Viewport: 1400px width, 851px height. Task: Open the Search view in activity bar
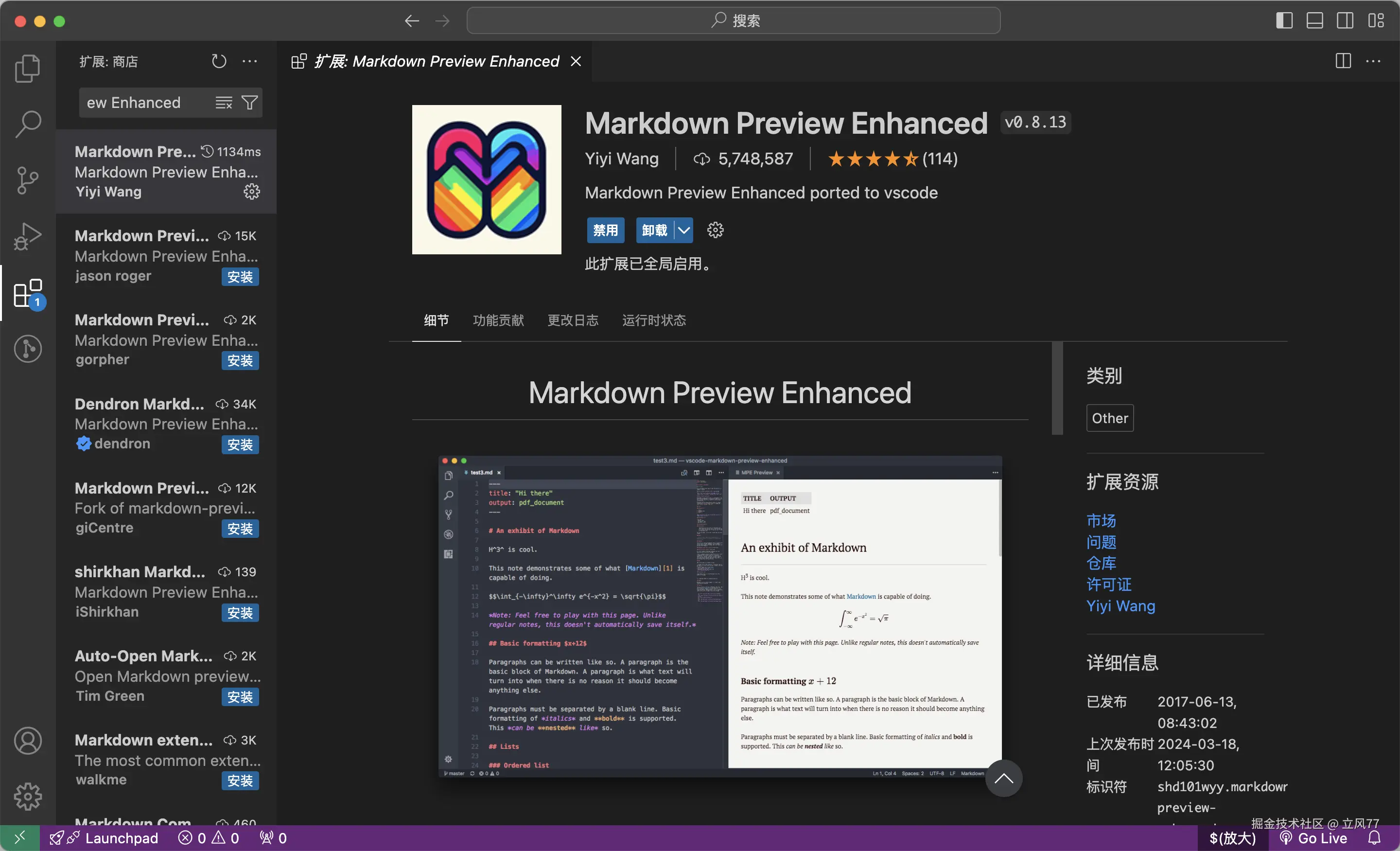click(x=27, y=124)
